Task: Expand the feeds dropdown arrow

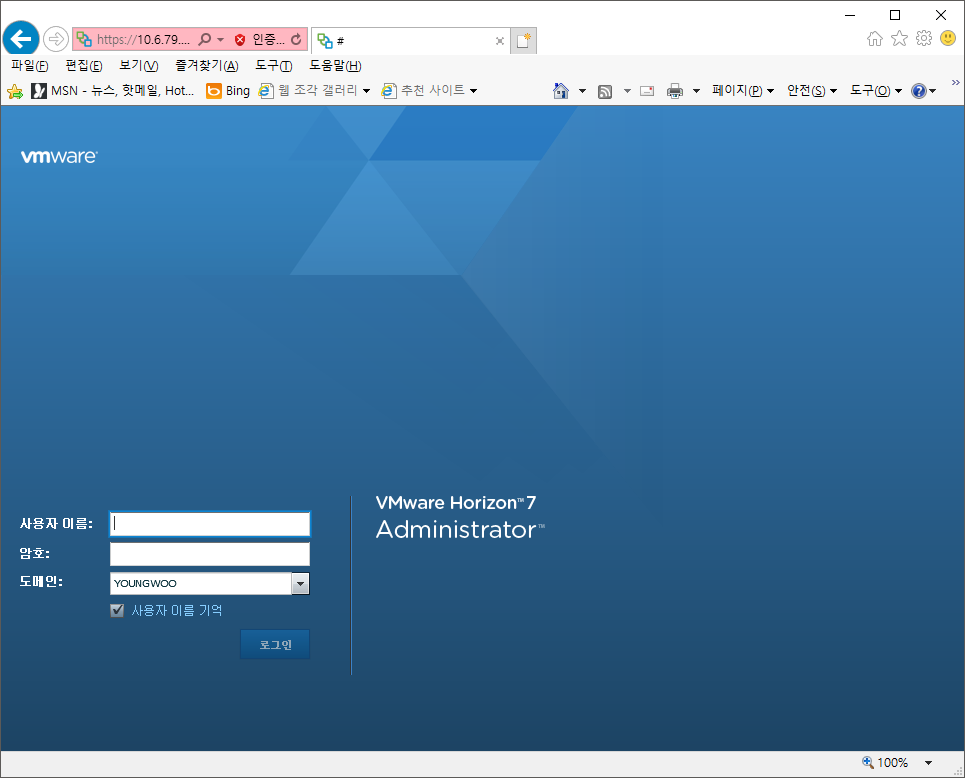Action: (627, 91)
